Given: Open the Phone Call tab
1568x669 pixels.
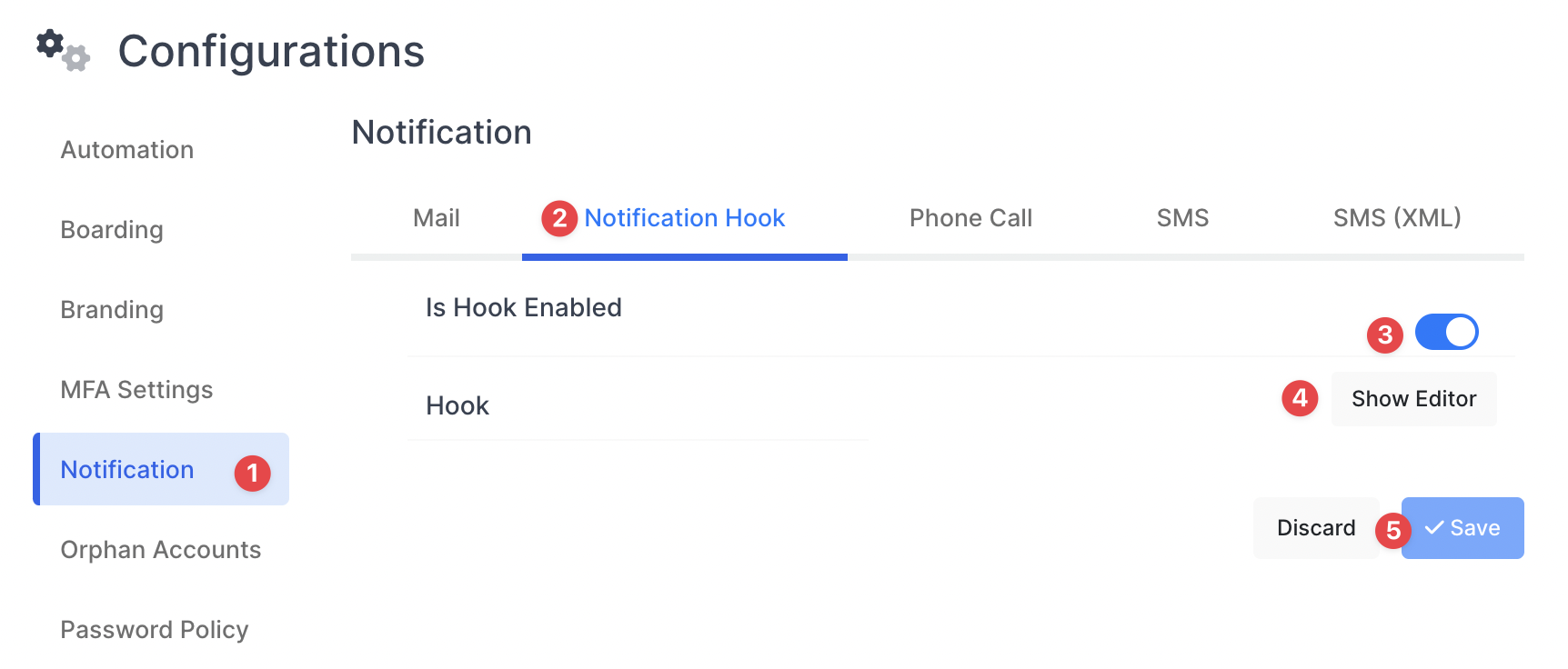Looking at the screenshot, I should pyautogui.click(x=970, y=218).
